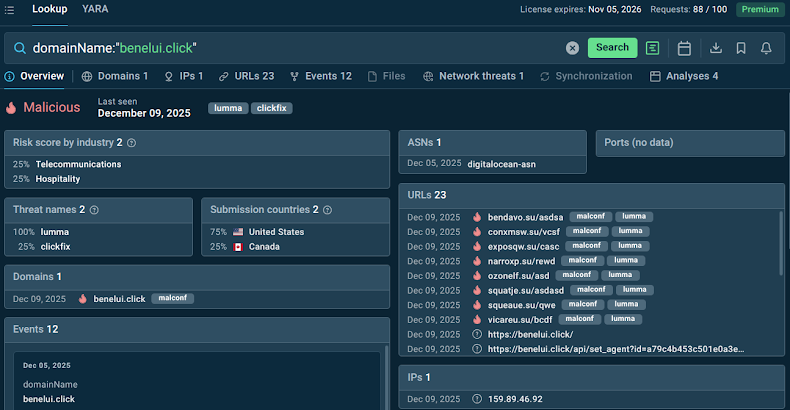Open the vicareu.su/bcdf URL

click(520, 319)
